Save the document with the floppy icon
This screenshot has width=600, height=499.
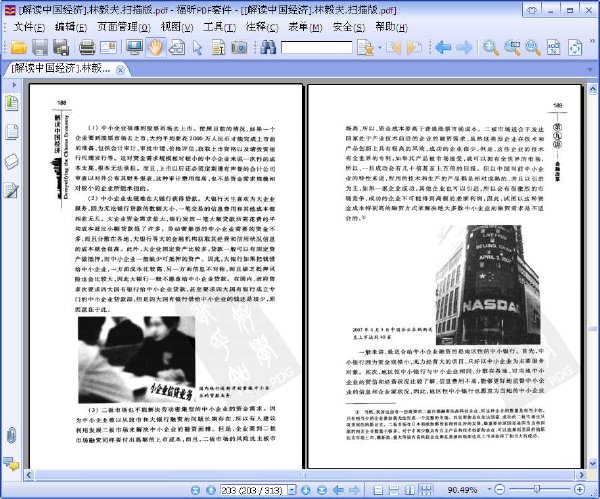pyautogui.click(x=40, y=47)
